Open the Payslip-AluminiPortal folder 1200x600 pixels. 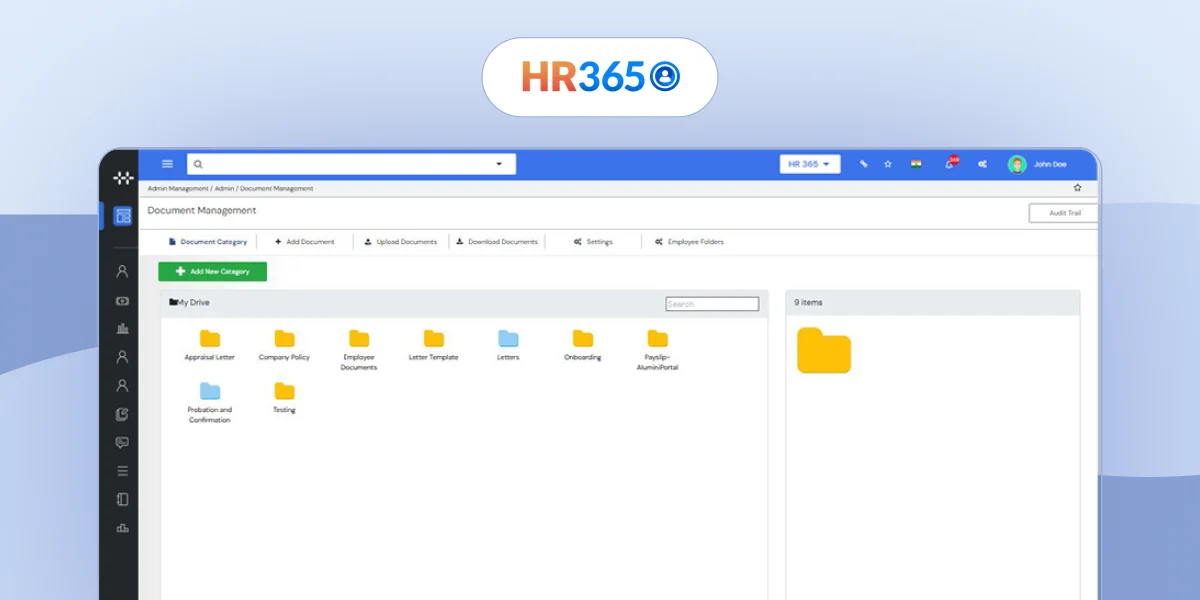[657, 350]
